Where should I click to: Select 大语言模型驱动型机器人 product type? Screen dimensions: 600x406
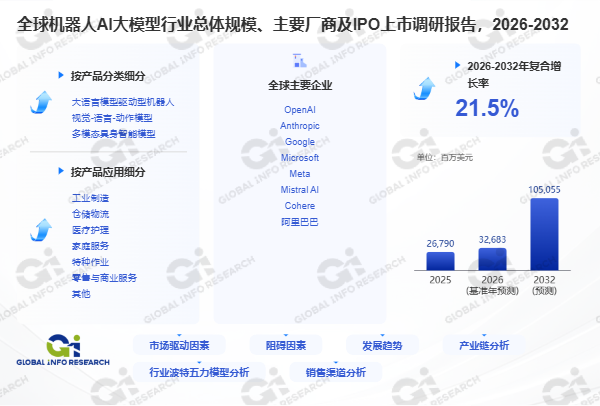(123, 102)
